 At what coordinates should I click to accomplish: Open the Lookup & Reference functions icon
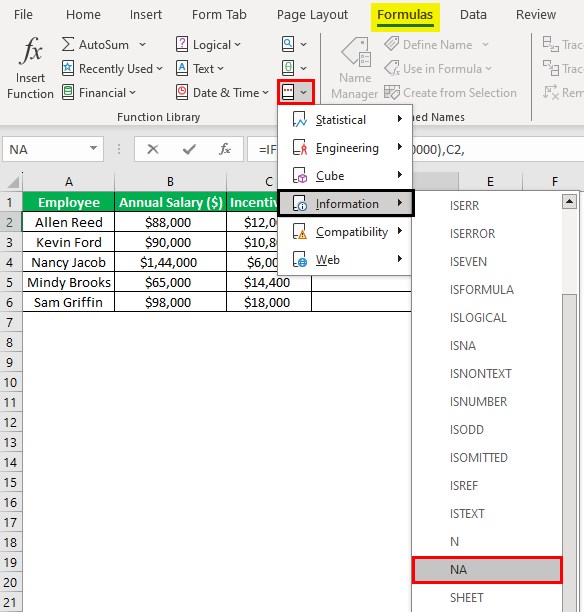[288, 44]
